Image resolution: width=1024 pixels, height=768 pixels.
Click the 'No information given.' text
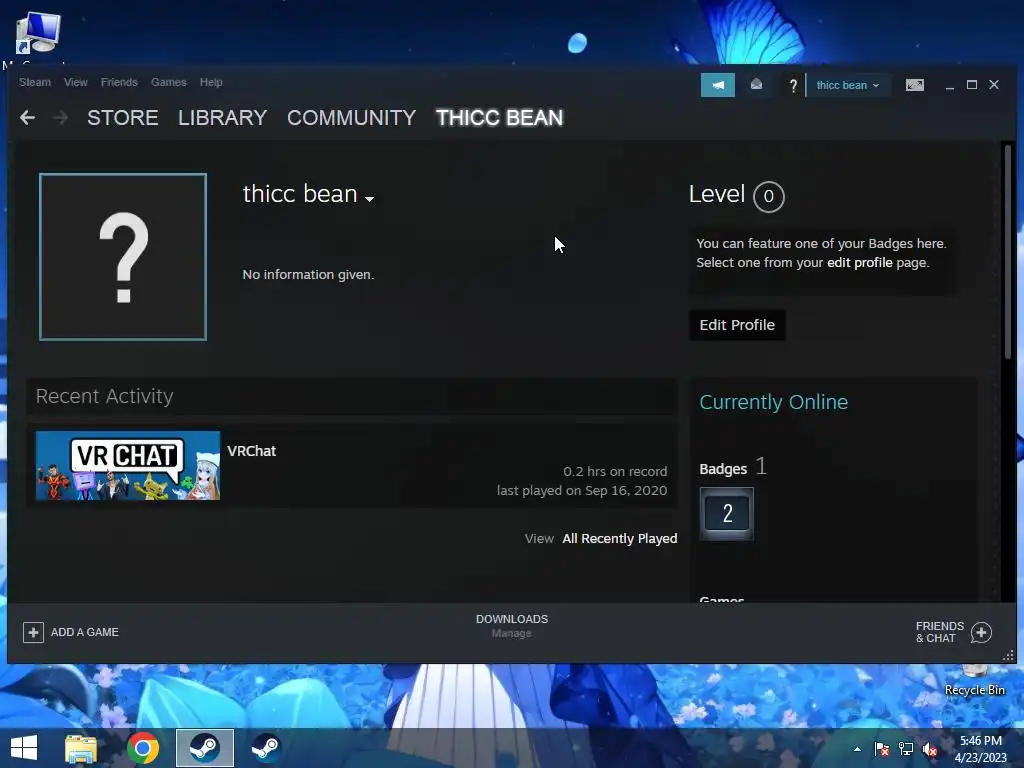click(308, 274)
